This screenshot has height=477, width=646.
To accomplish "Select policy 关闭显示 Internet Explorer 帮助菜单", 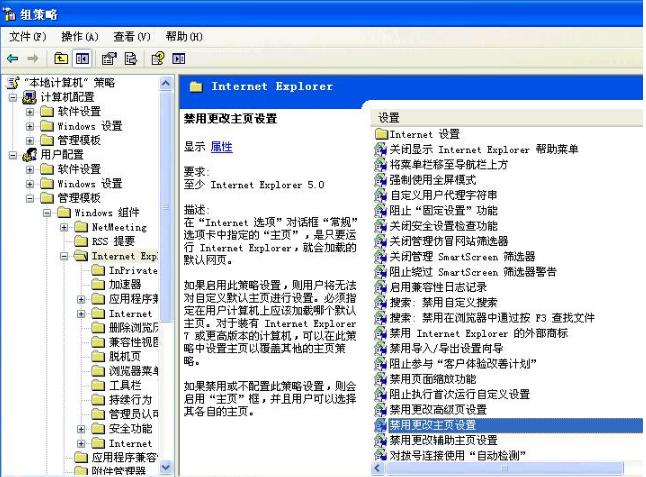I will point(484,149).
